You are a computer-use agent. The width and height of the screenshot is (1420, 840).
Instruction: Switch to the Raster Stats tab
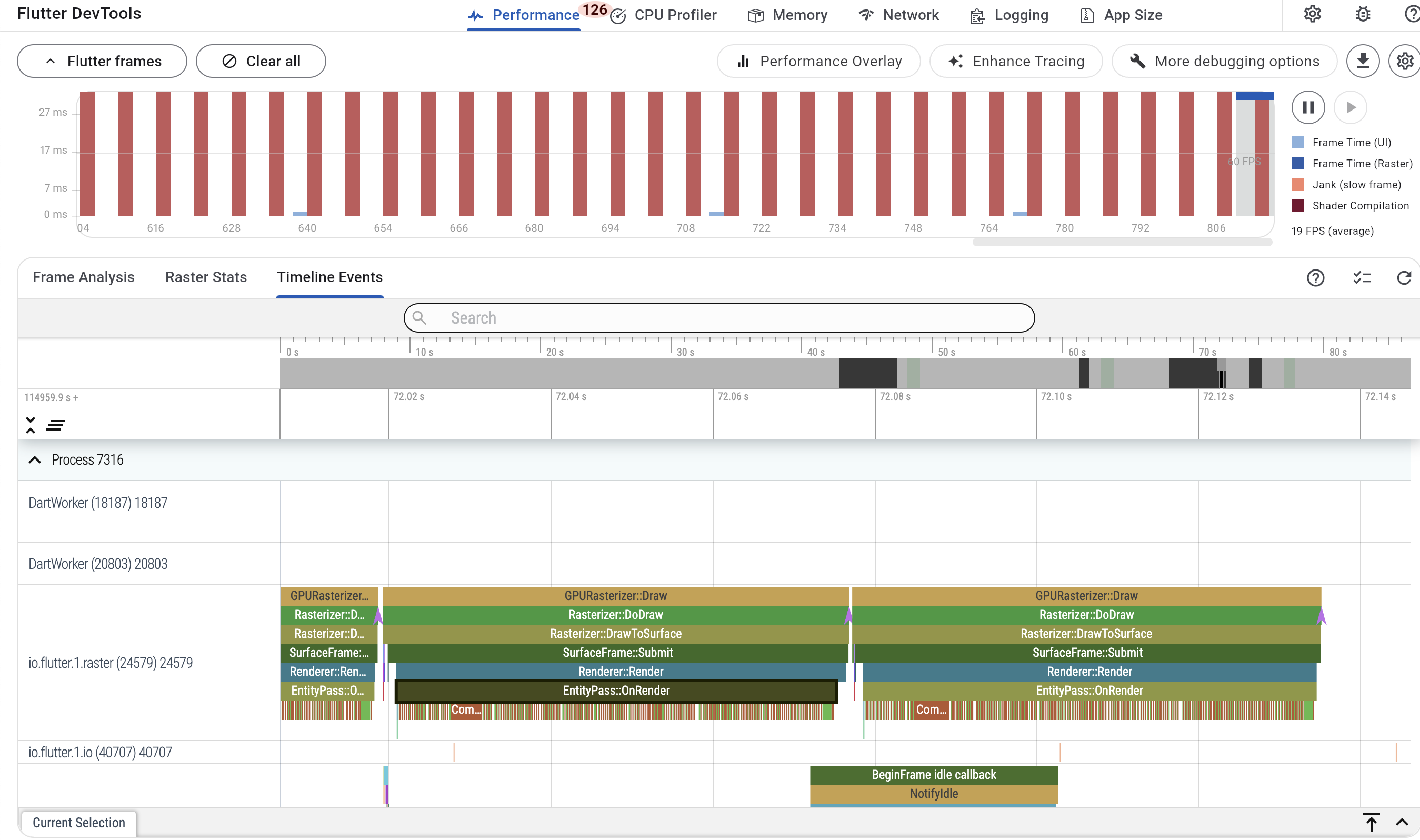pyautogui.click(x=205, y=277)
